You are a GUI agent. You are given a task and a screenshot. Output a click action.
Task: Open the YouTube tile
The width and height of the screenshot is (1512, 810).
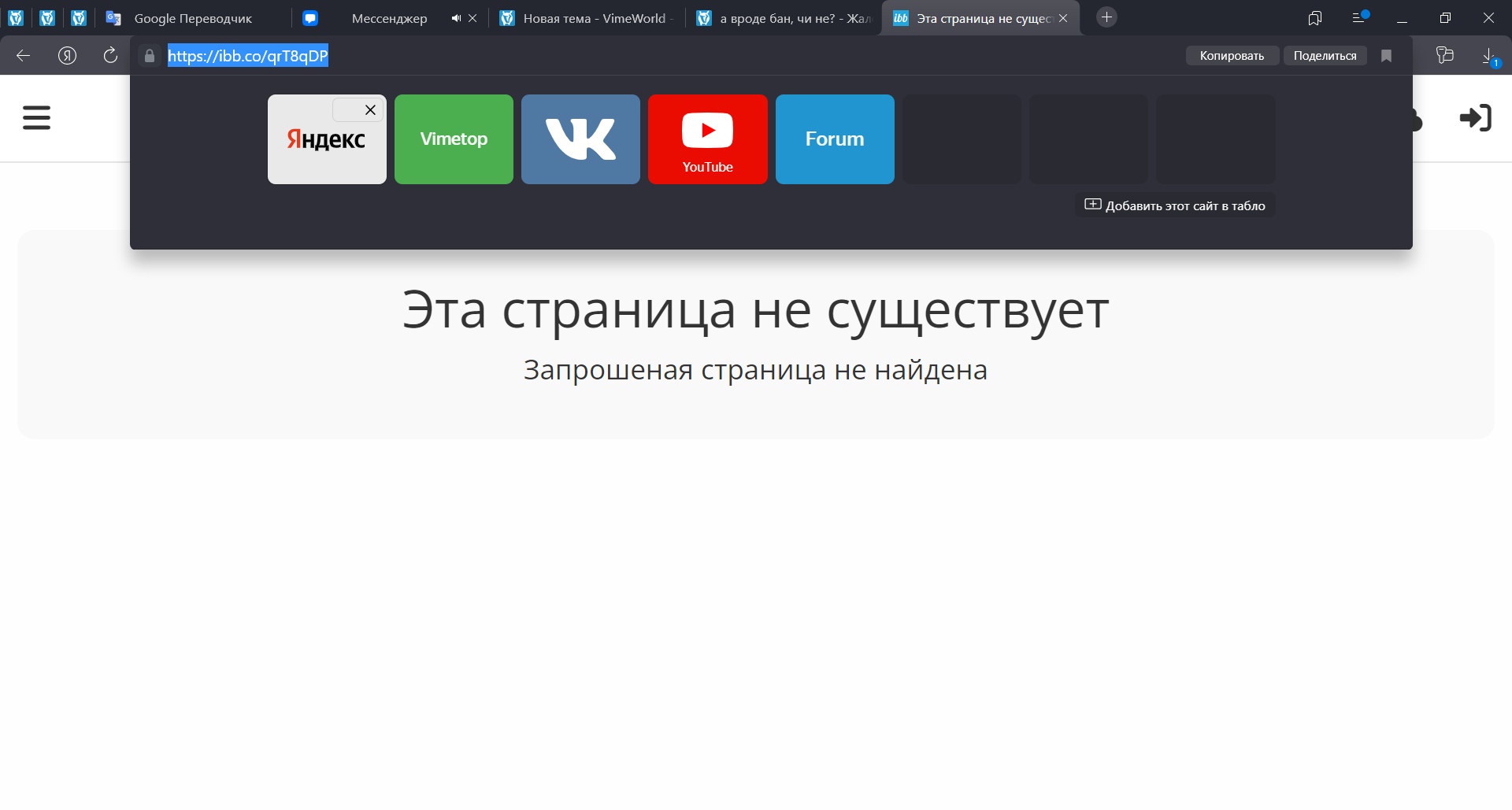point(707,139)
